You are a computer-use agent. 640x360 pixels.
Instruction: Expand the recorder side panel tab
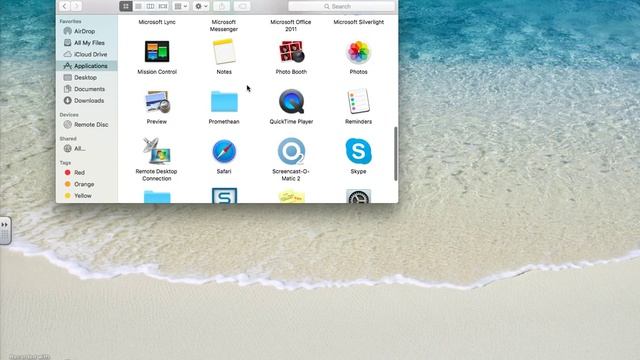(x=5, y=231)
